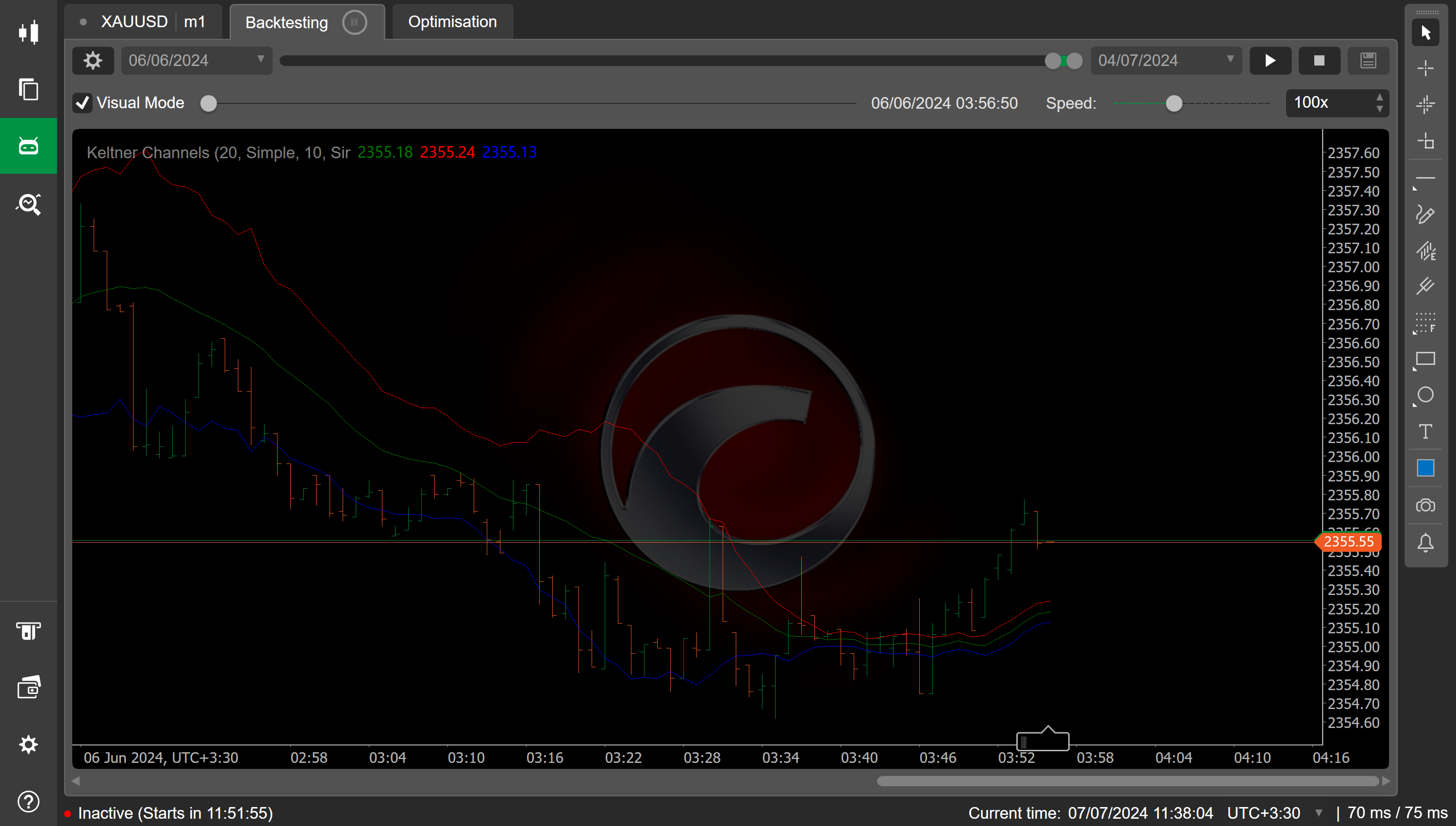
Task: Click the Visual Mode progress slider handle
Action: 209,103
